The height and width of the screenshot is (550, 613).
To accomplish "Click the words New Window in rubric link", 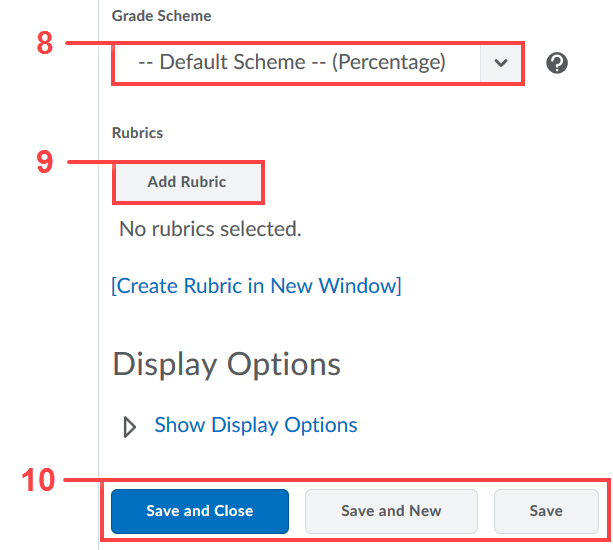I will click(336, 286).
